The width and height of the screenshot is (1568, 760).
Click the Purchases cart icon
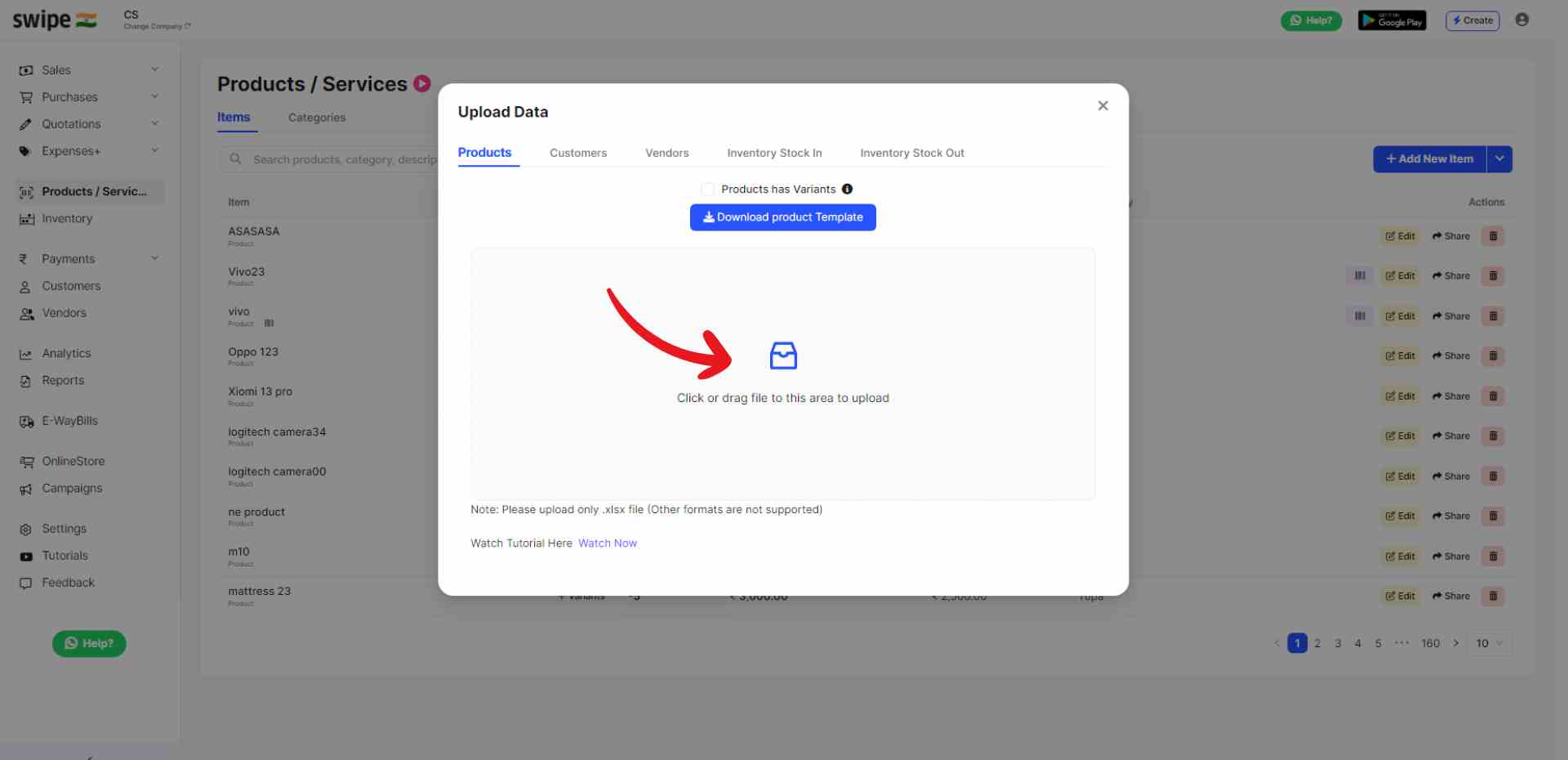(26, 98)
